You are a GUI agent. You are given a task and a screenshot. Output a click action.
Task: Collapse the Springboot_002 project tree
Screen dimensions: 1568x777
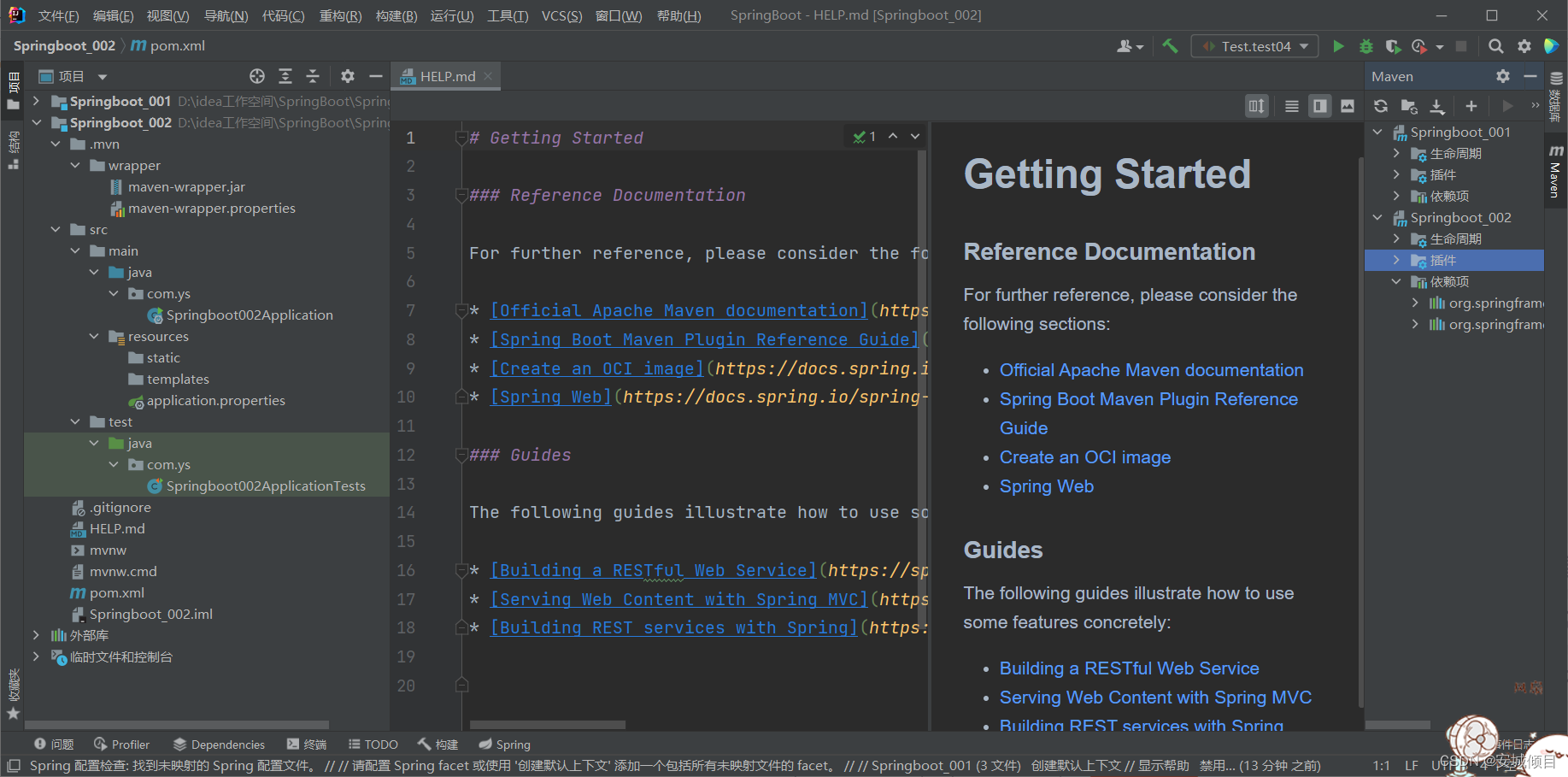tap(37, 122)
